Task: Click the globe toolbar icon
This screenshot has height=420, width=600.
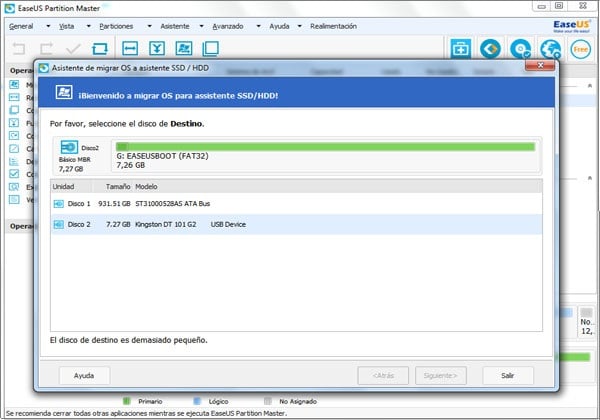Action: [550, 49]
